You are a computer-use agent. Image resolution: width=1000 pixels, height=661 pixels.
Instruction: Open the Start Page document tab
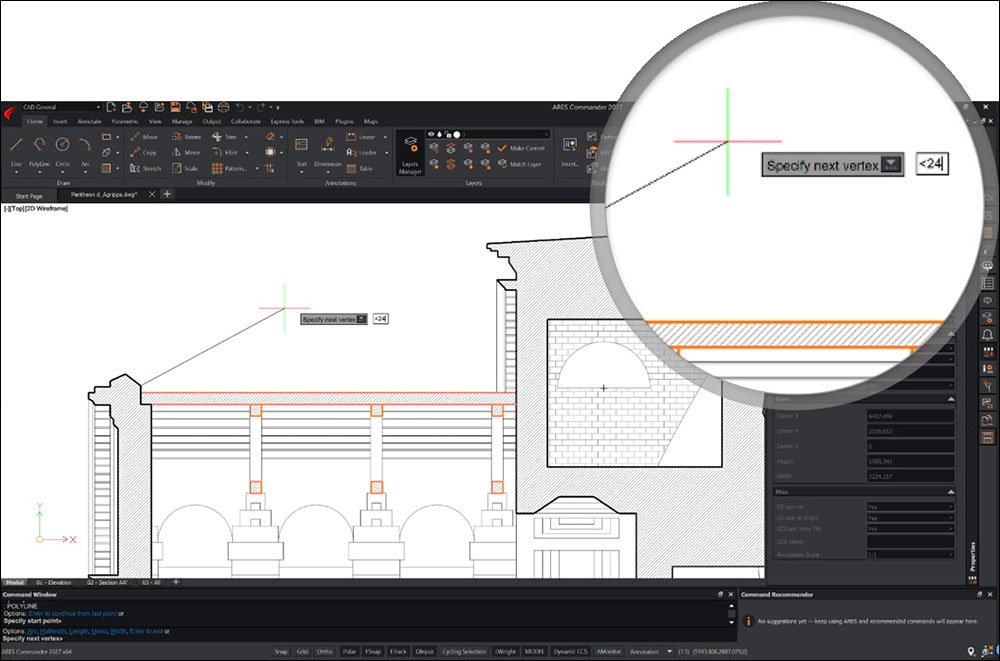coord(29,196)
